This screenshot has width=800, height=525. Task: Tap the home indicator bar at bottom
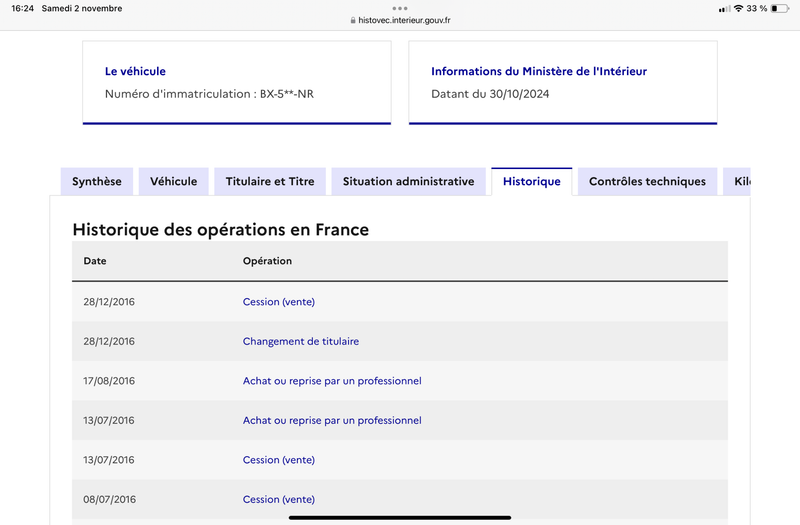click(400, 517)
